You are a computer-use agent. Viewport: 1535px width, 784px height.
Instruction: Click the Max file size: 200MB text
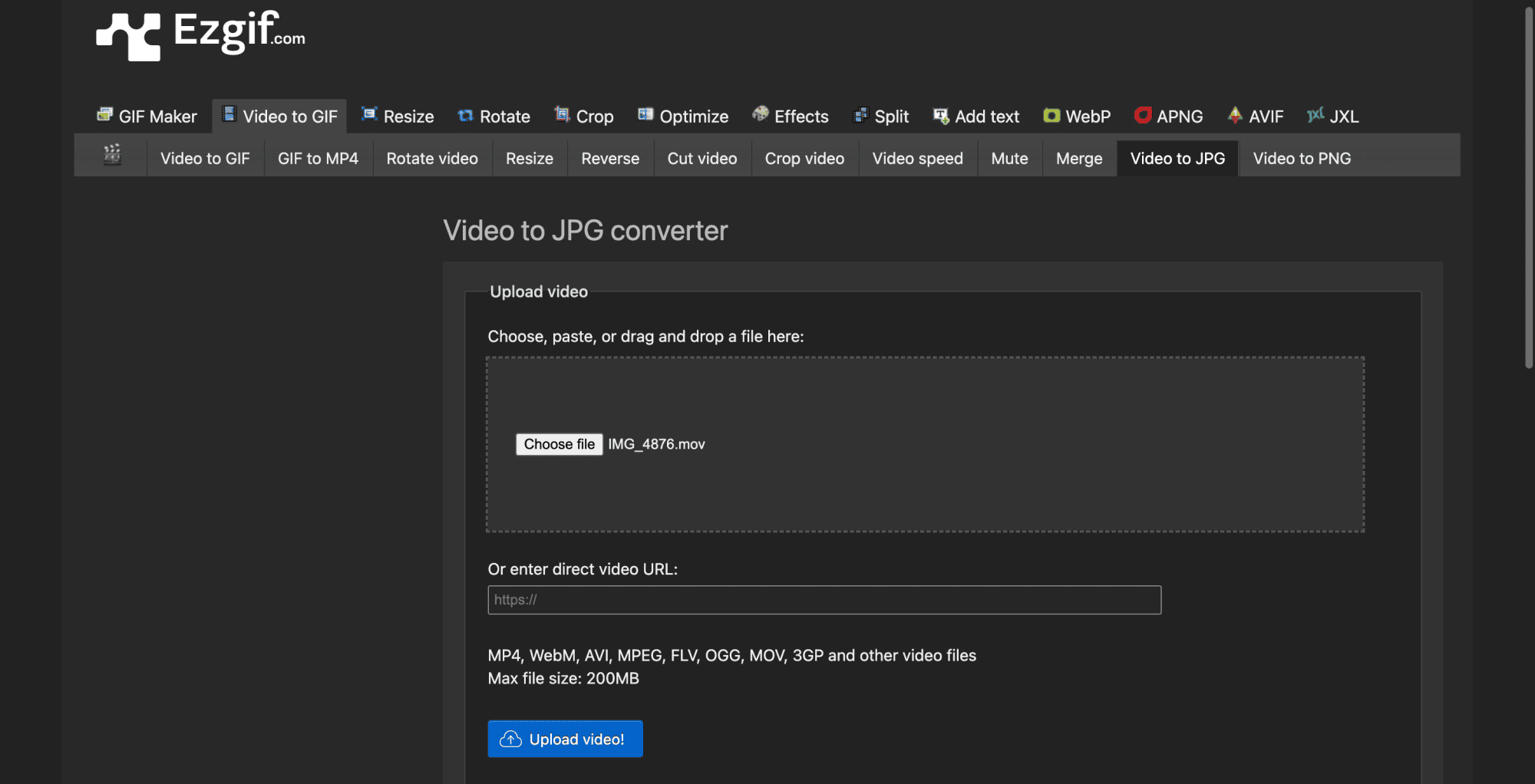pyautogui.click(x=563, y=678)
